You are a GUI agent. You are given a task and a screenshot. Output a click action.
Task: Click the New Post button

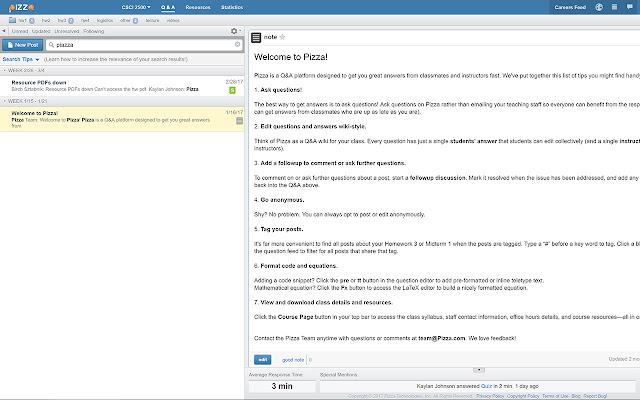point(22,44)
